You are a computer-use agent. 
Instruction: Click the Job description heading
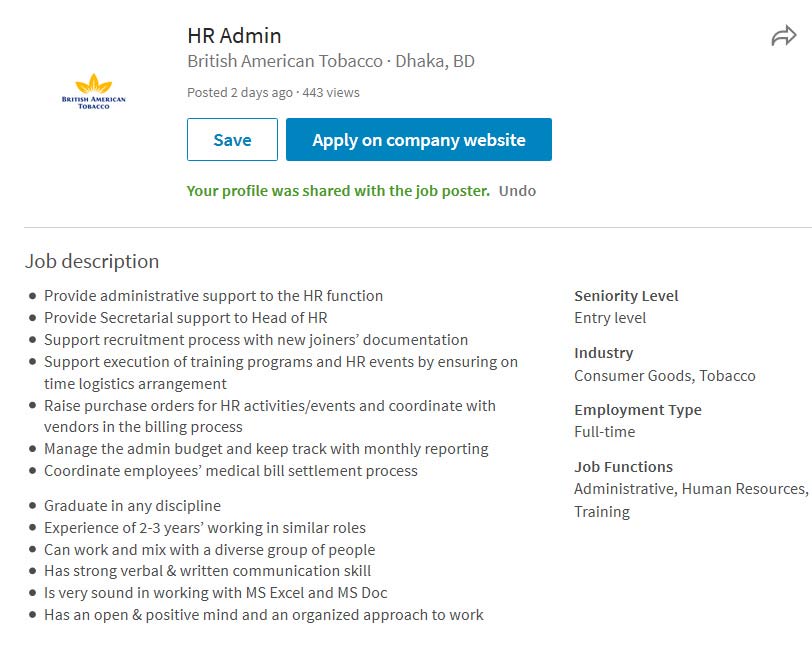[x=92, y=262]
